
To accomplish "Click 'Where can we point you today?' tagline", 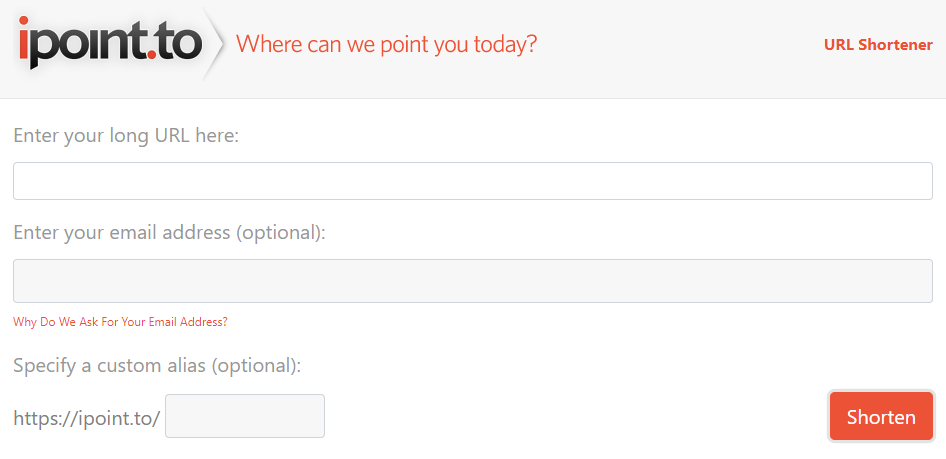I will [x=386, y=45].
